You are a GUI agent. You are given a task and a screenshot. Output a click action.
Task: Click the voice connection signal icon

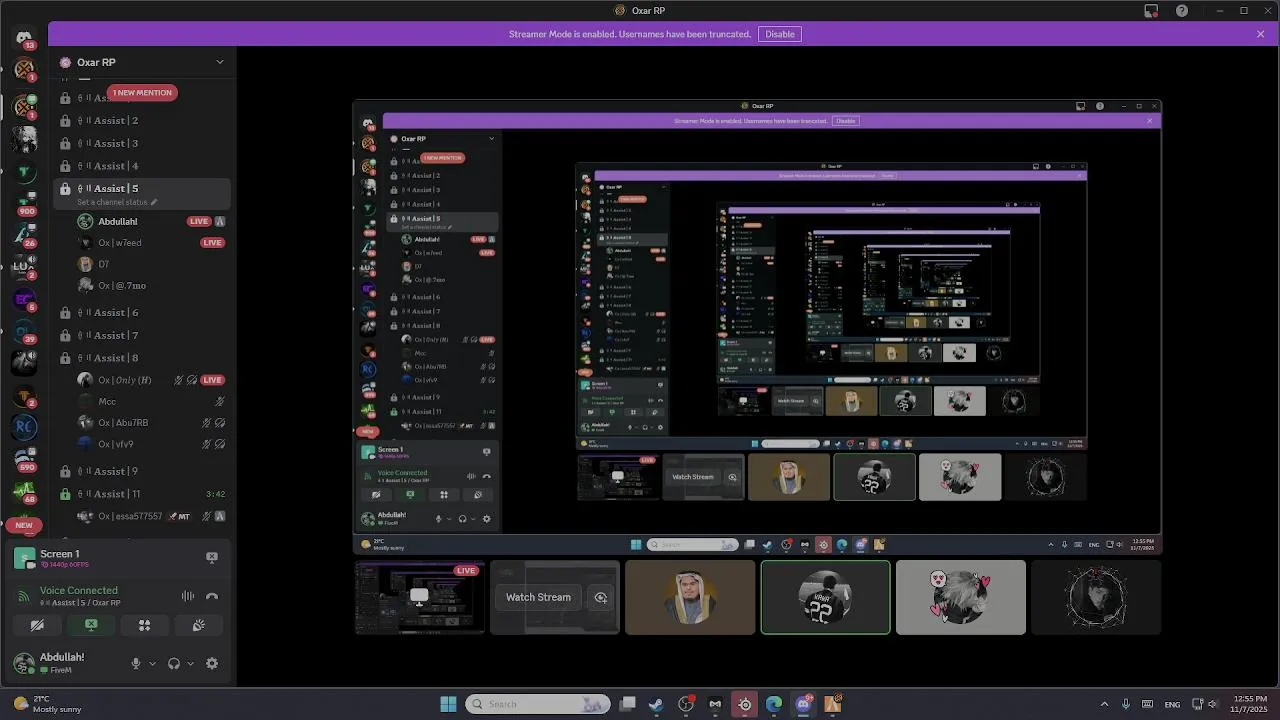pyautogui.click(x=23, y=597)
